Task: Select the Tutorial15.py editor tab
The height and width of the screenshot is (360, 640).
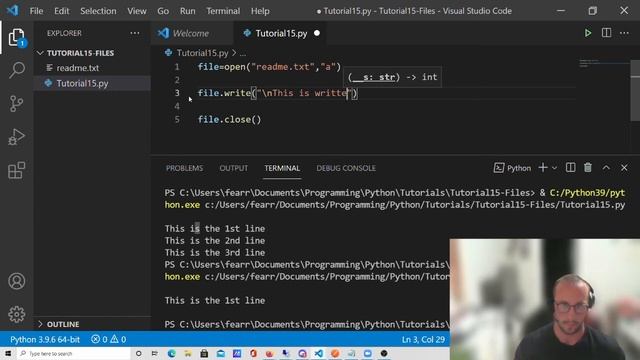Action: tap(281, 33)
